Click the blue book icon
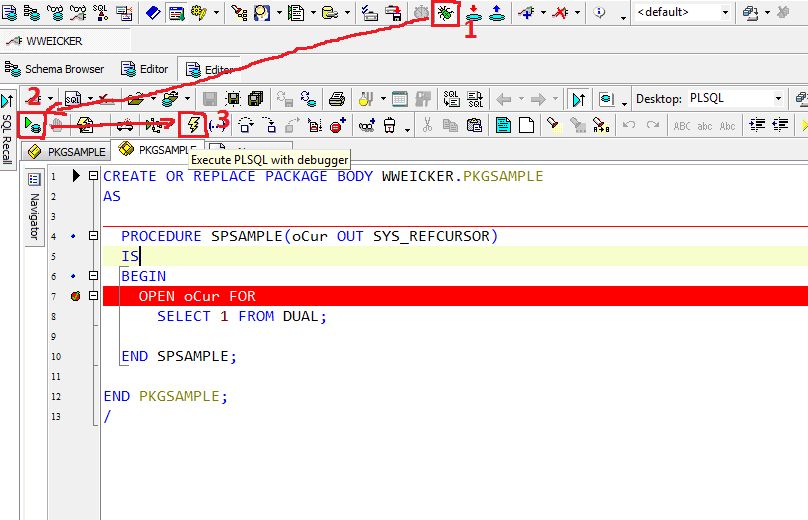 [153, 13]
